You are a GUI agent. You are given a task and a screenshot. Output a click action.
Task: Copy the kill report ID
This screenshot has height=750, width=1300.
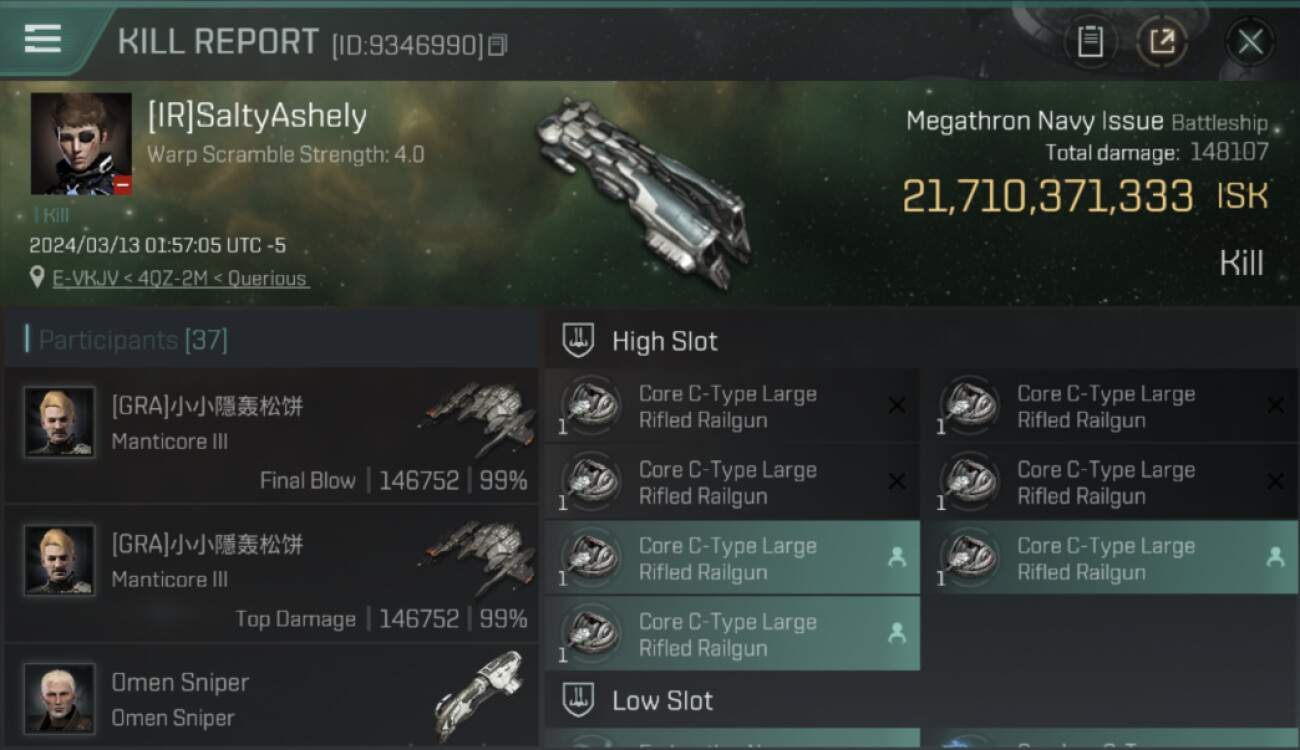[497, 45]
